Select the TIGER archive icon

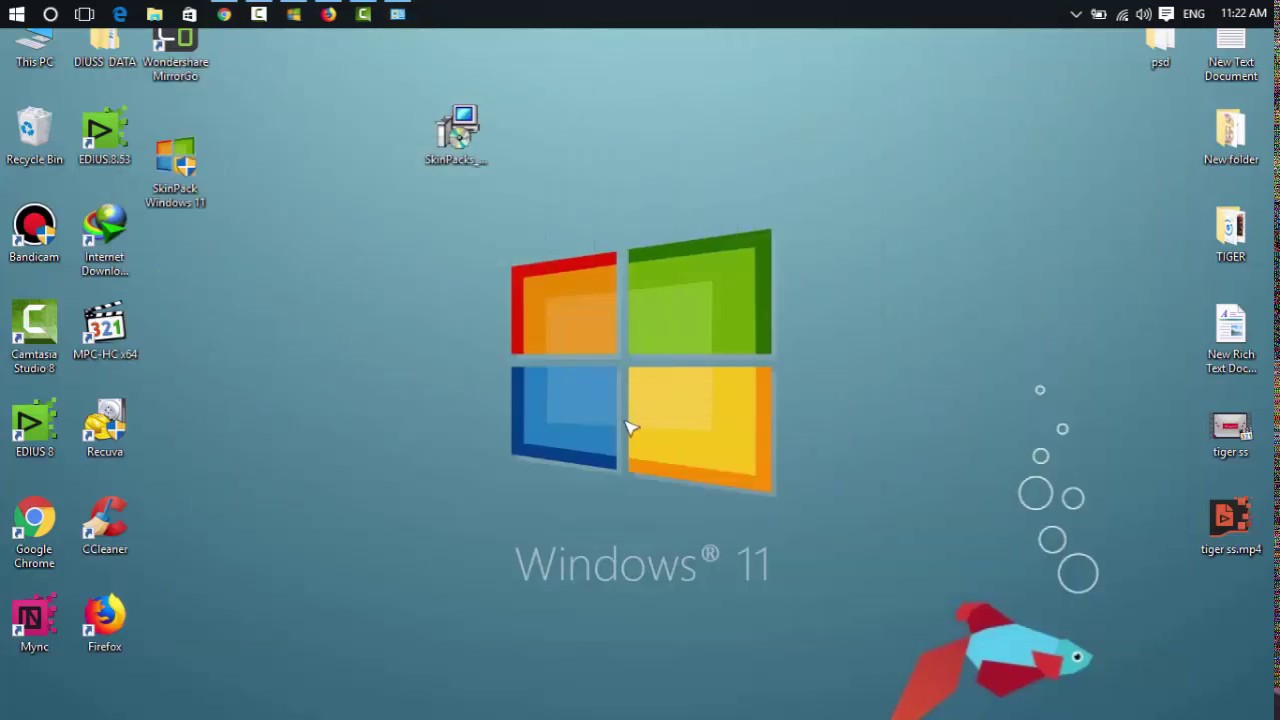(x=1231, y=235)
